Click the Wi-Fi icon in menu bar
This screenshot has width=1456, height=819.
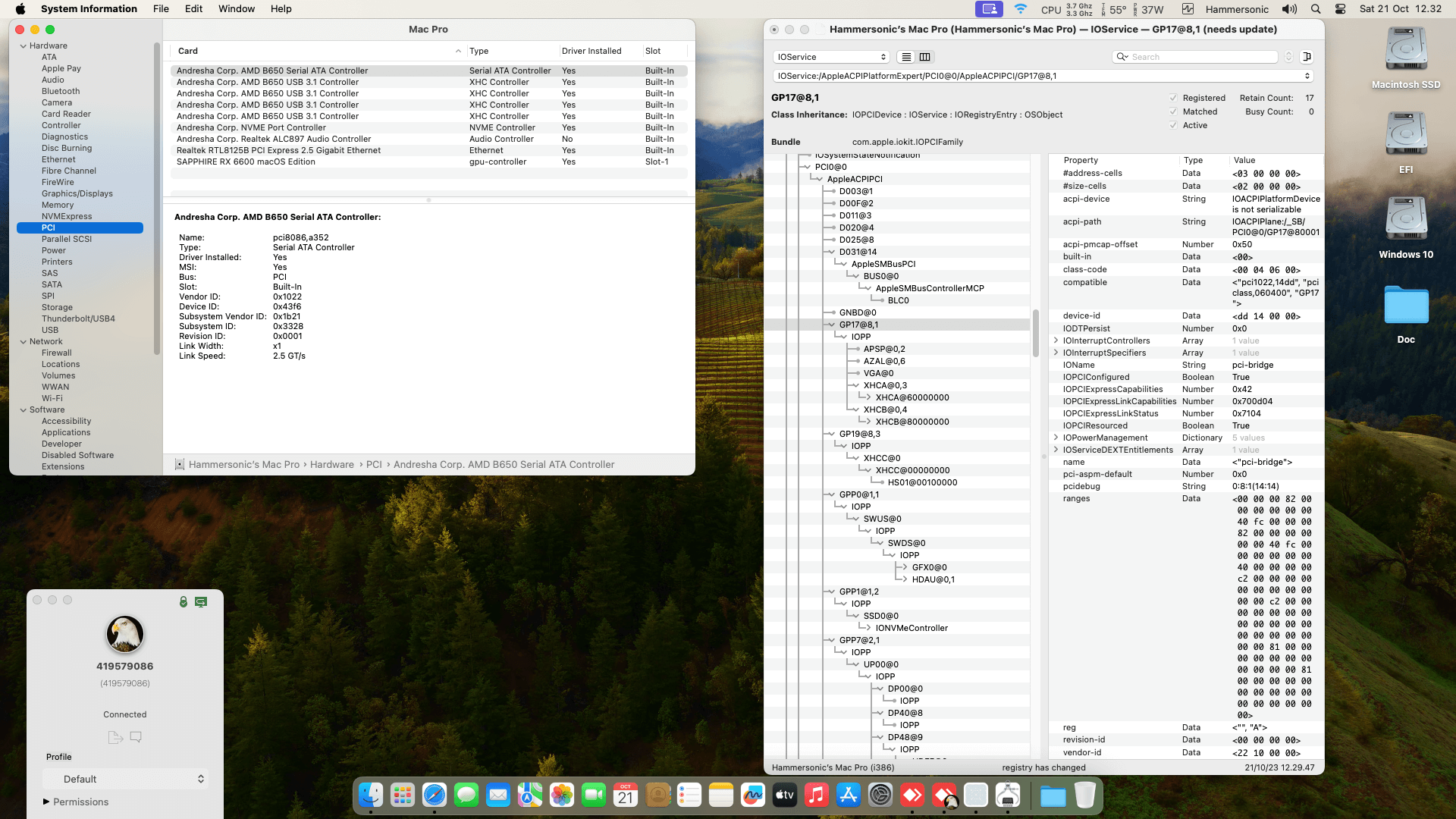click(x=1021, y=9)
